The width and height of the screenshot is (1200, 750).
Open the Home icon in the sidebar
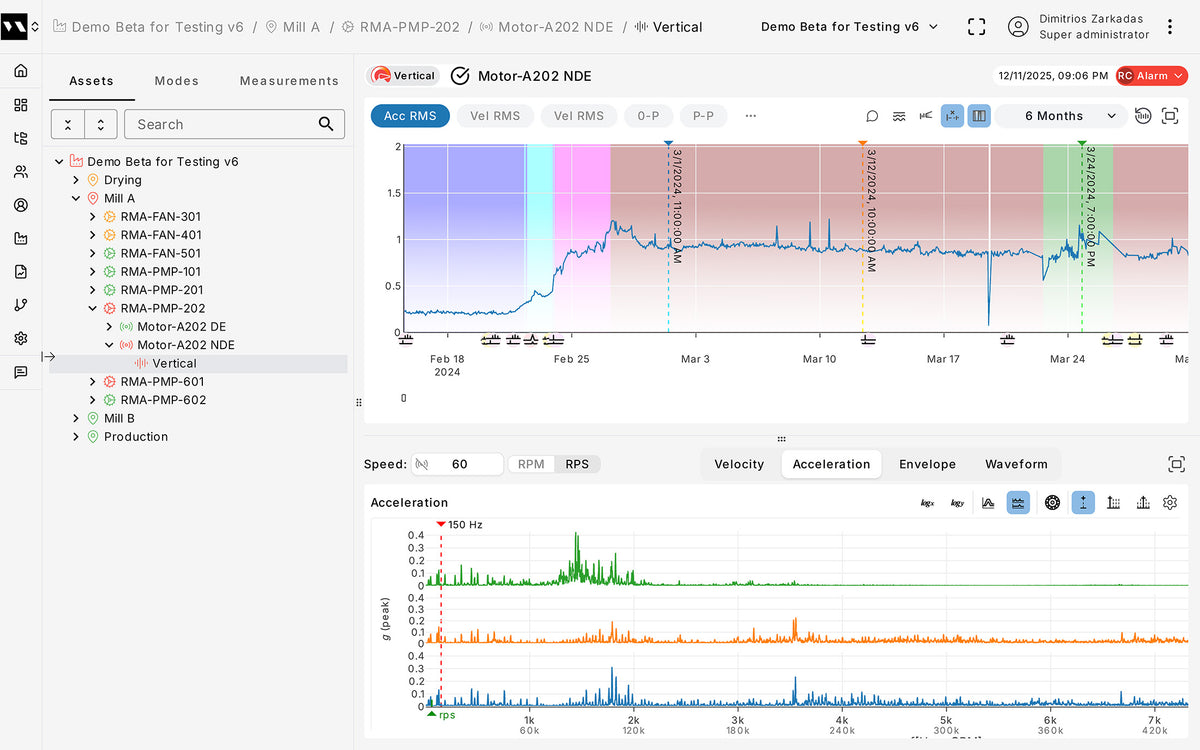click(x=21, y=71)
